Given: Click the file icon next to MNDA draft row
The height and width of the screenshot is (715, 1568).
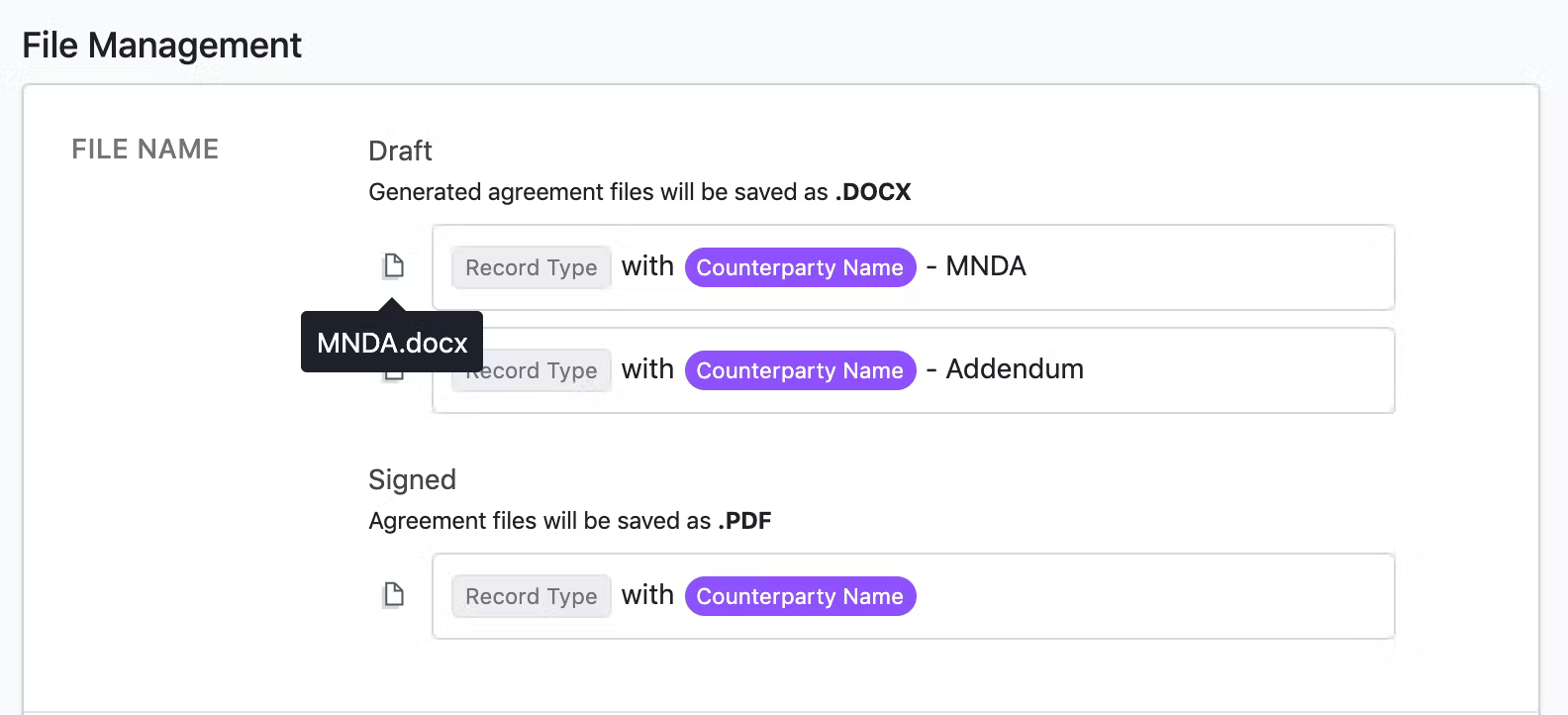Looking at the screenshot, I should click(393, 265).
